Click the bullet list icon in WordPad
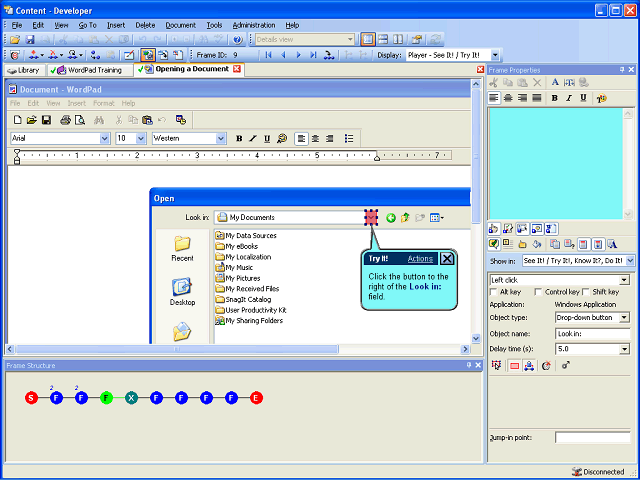This screenshot has height=480, width=640. [x=349, y=138]
